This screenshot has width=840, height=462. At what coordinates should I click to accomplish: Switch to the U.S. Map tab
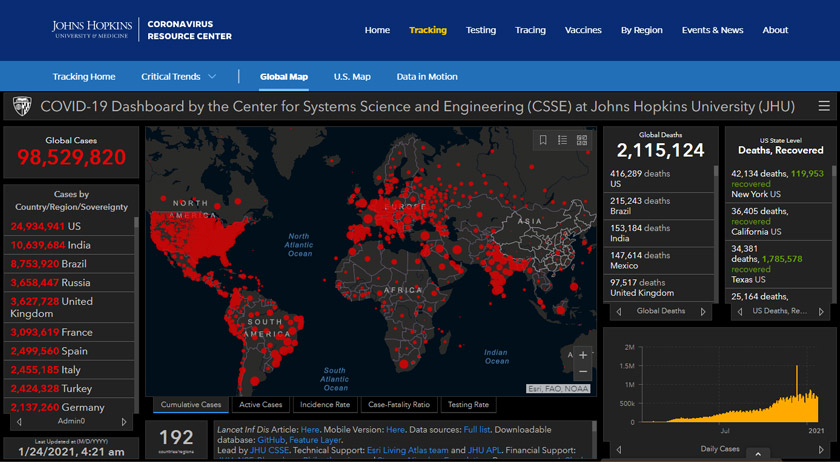(x=352, y=77)
